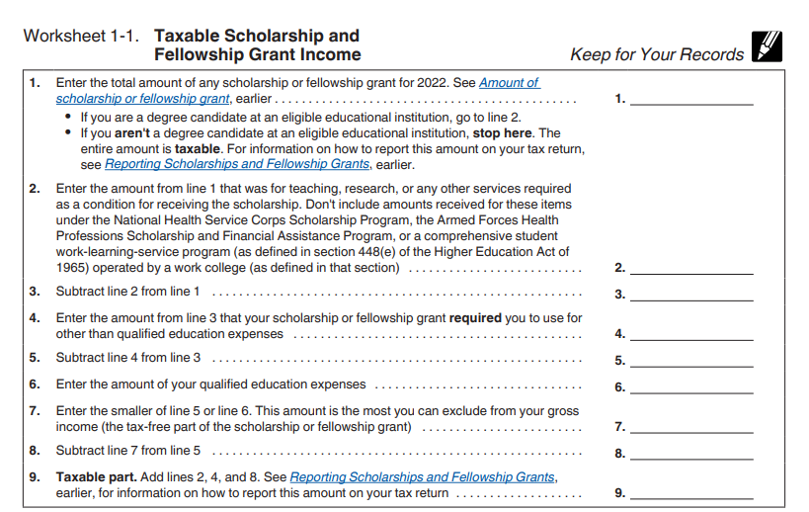Open Reporting Scholarships link in line 1 instructions
This screenshot has width=809, height=512.
point(237,164)
